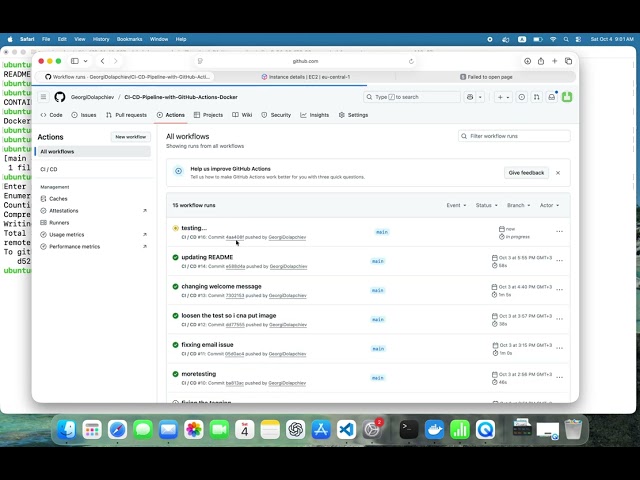640x480 pixels.
Task: Open options menu for testing... run
Action: coord(560,231)
